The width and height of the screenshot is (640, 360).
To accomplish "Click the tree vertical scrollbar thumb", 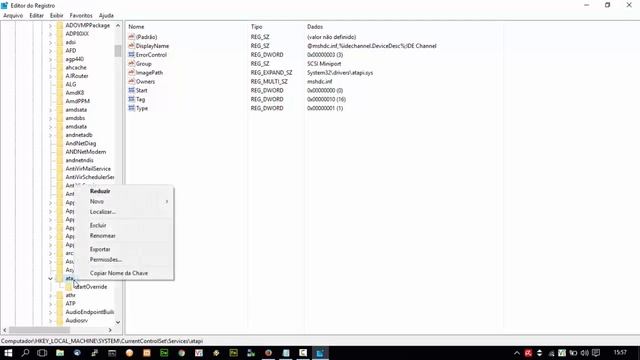I will (x=118, y=51).
